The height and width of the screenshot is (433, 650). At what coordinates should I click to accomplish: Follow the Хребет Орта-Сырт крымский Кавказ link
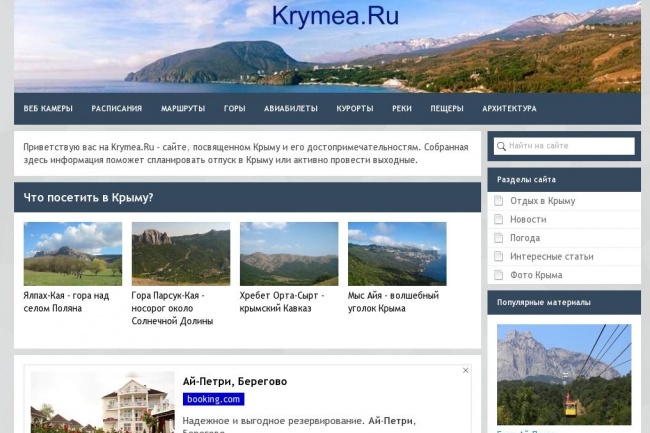[x=282, y=302]
